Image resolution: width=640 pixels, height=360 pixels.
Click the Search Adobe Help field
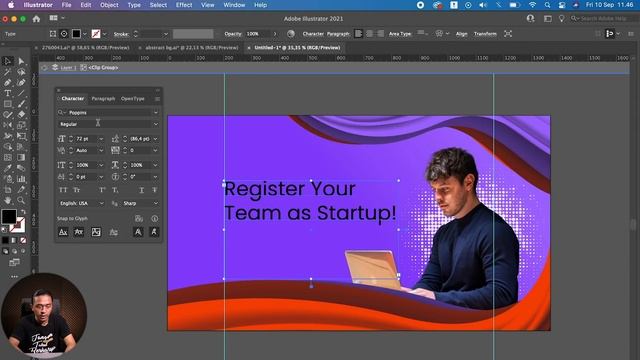pos(603,19)
